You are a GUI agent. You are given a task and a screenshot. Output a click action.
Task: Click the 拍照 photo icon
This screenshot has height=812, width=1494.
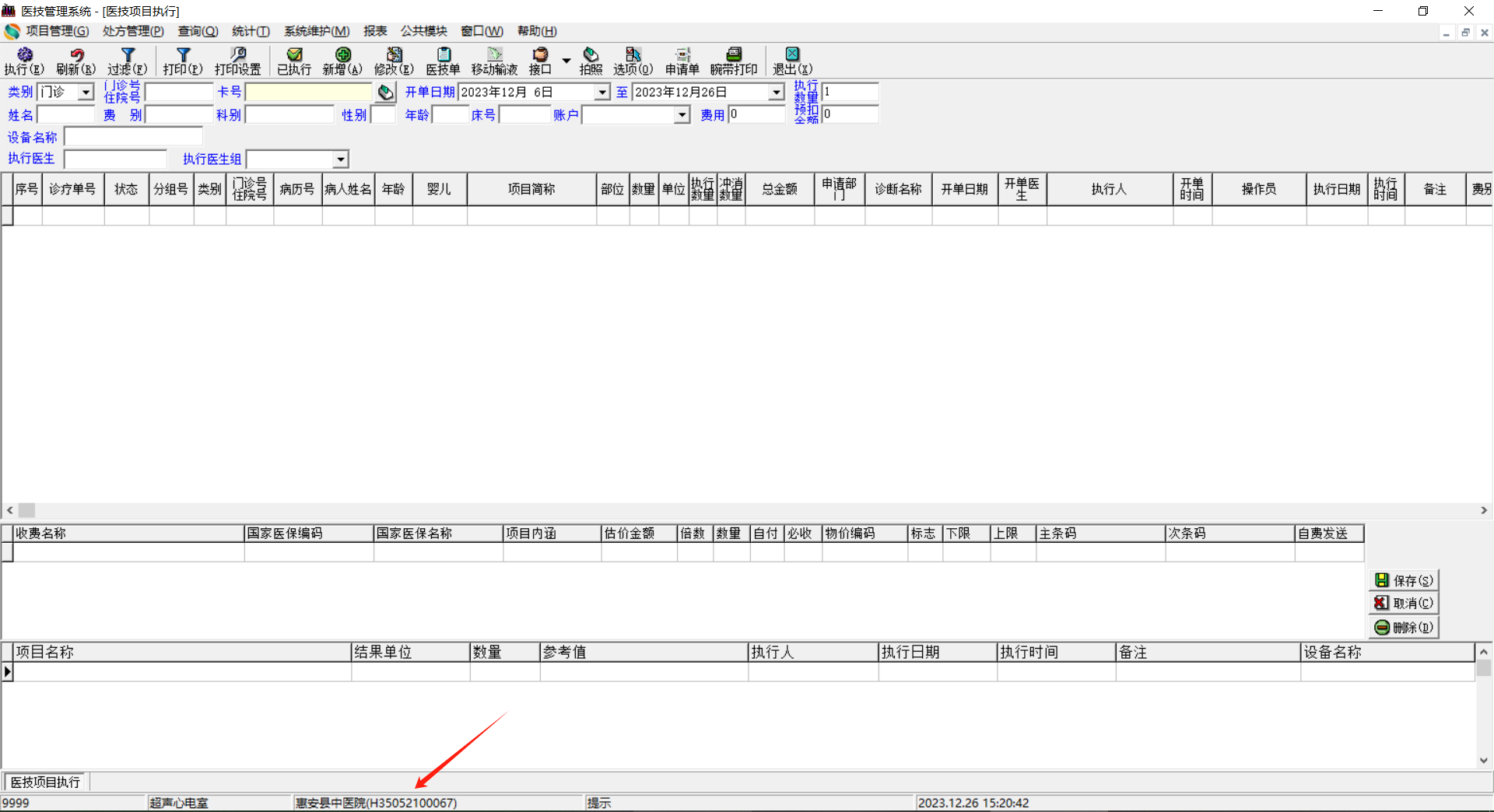coord(591,61)
